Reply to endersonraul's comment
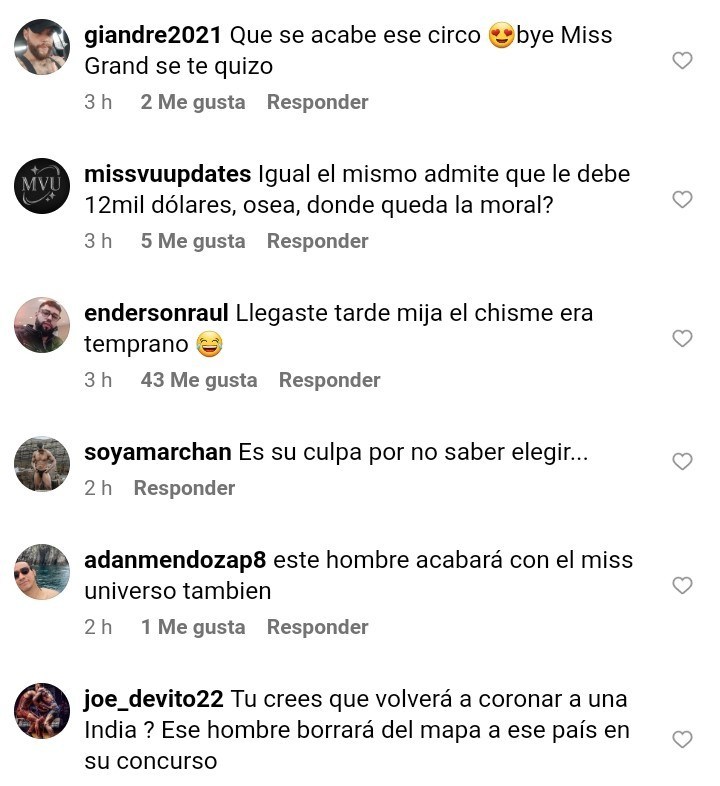Image resolution: width=720 pixels, height=786 pixels. click(x=329, y=380)
